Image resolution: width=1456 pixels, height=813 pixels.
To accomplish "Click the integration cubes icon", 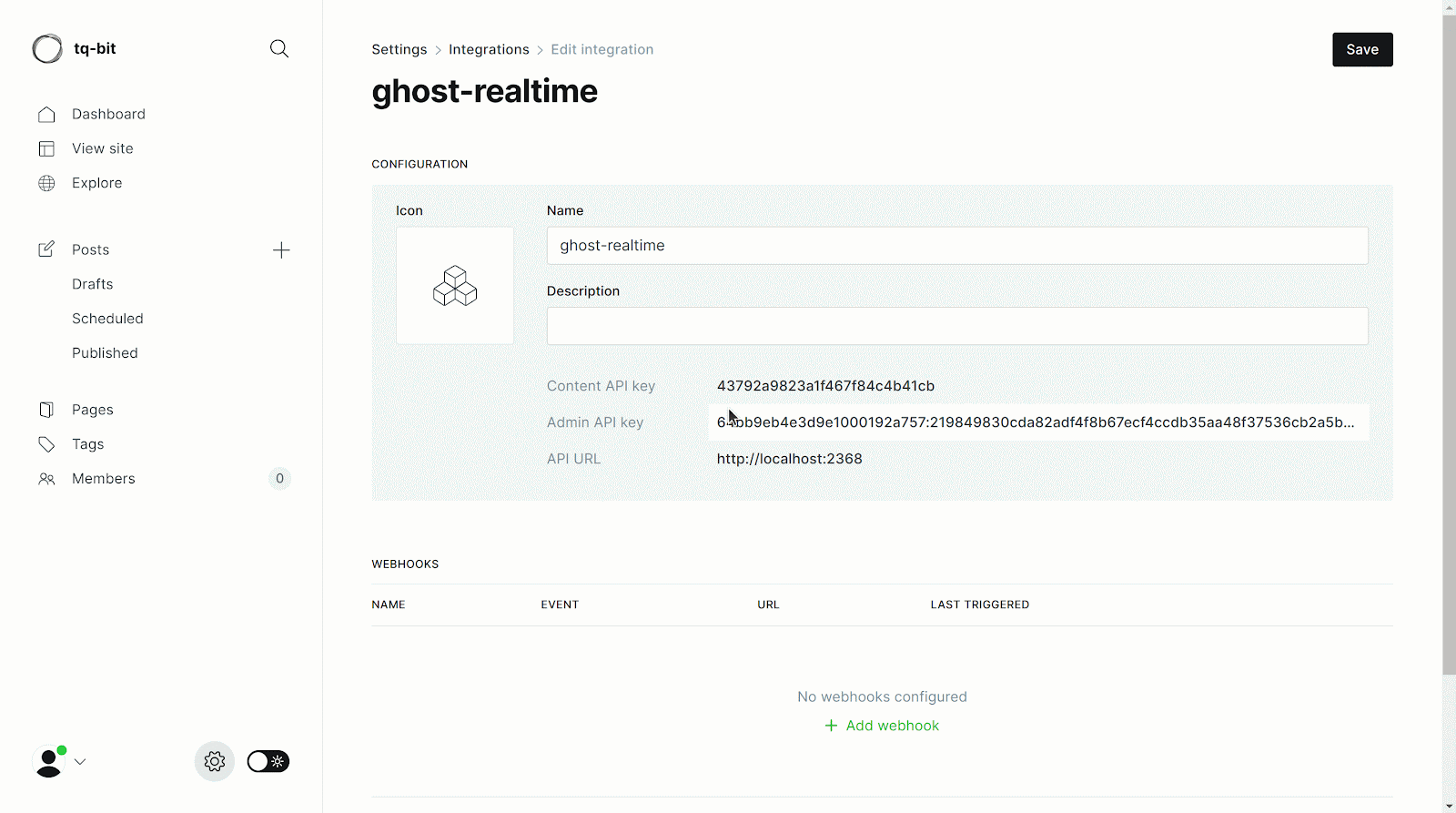I will (x=455, y=286).
